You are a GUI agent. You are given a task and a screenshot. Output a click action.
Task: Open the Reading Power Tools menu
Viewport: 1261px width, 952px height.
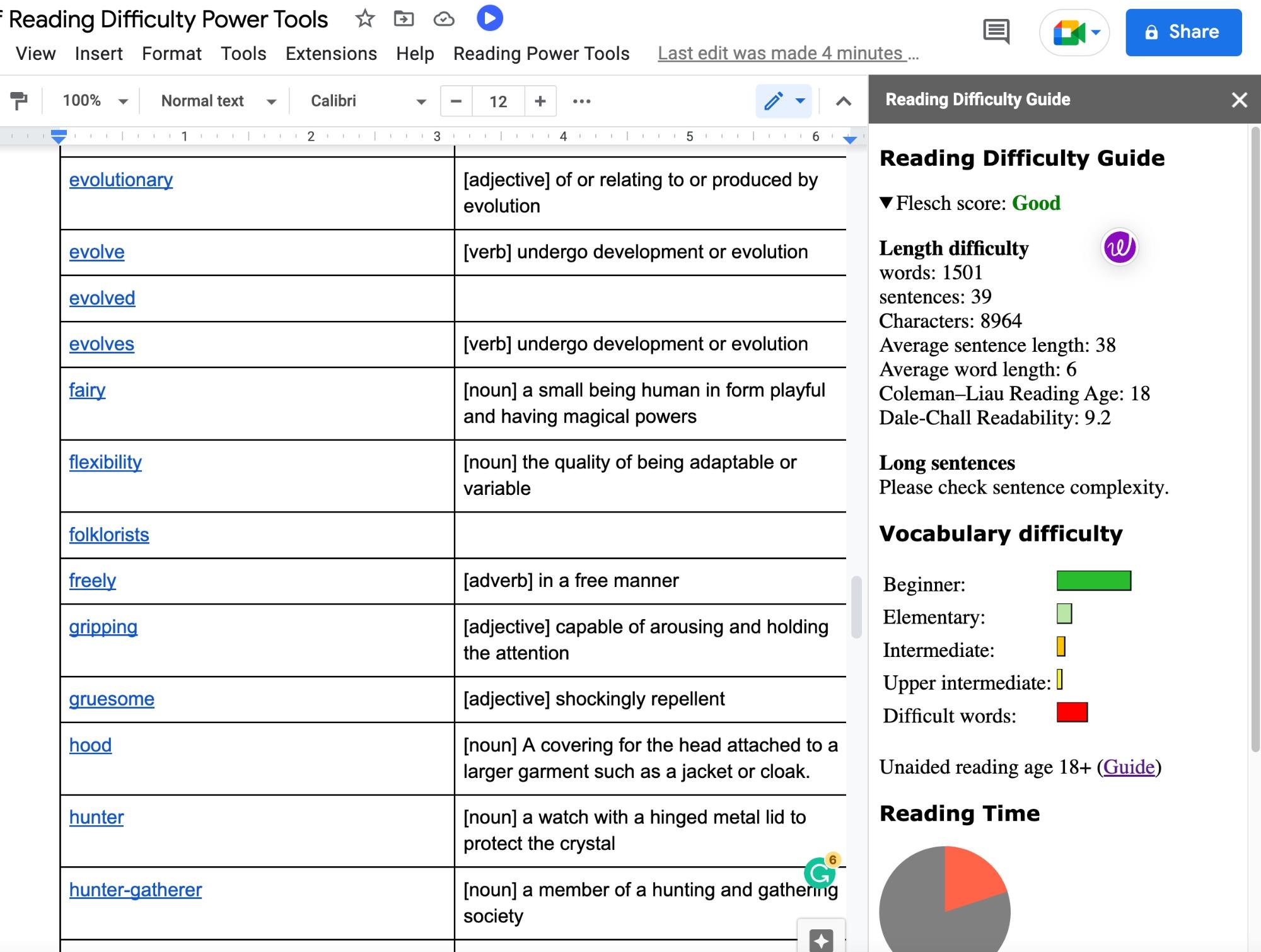(542, 54)
